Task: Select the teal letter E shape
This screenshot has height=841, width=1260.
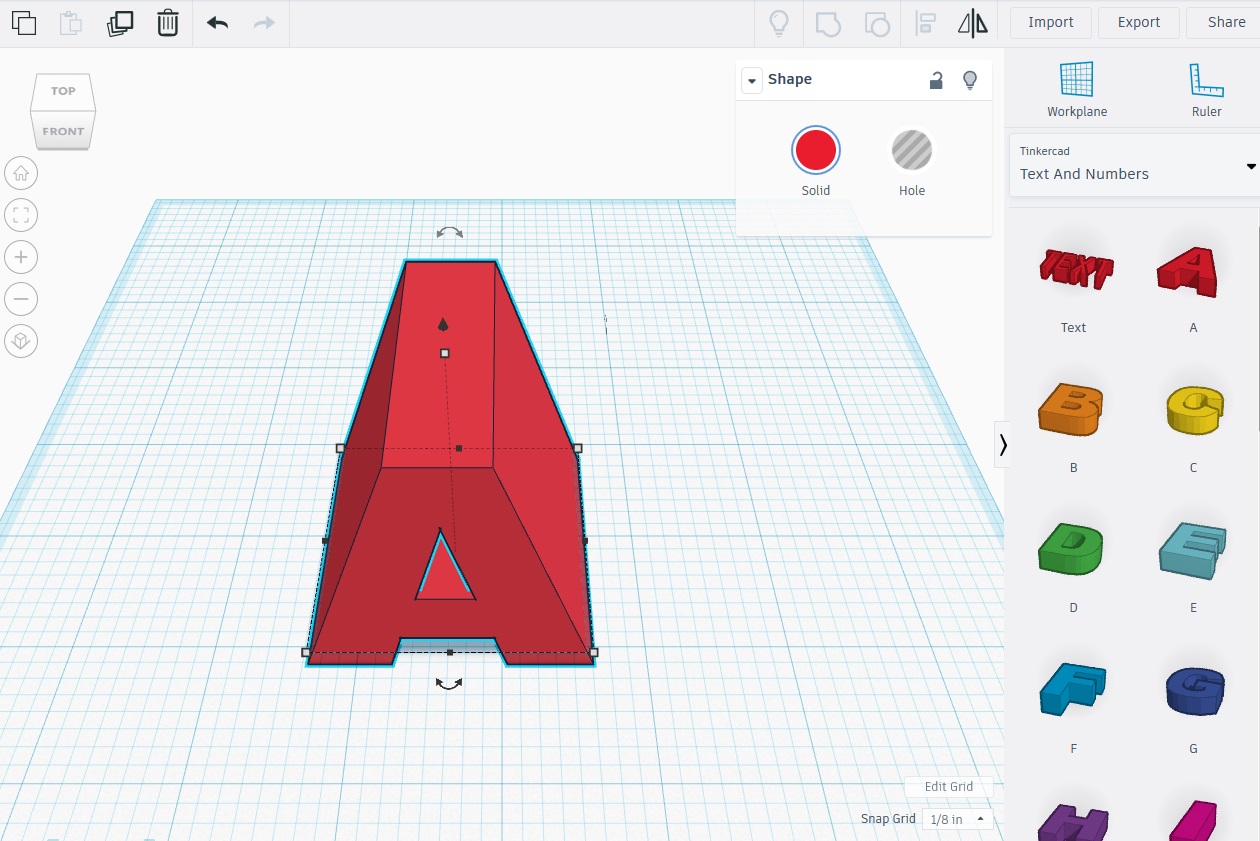Action: tap(1192, 550)
